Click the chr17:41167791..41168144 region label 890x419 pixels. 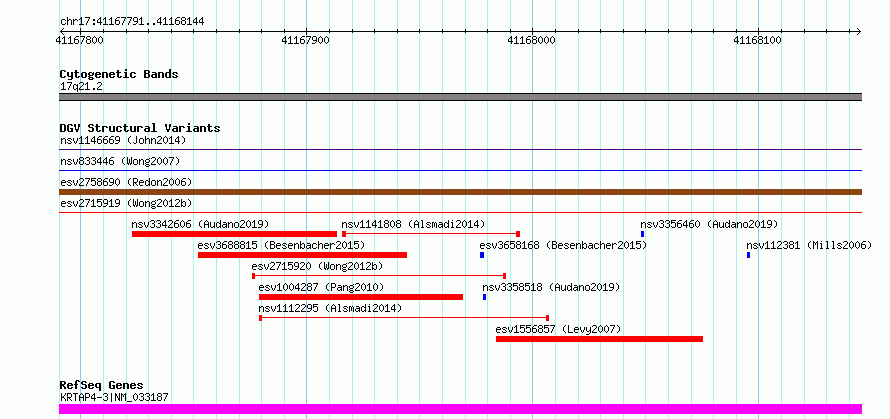pos(132,22)
